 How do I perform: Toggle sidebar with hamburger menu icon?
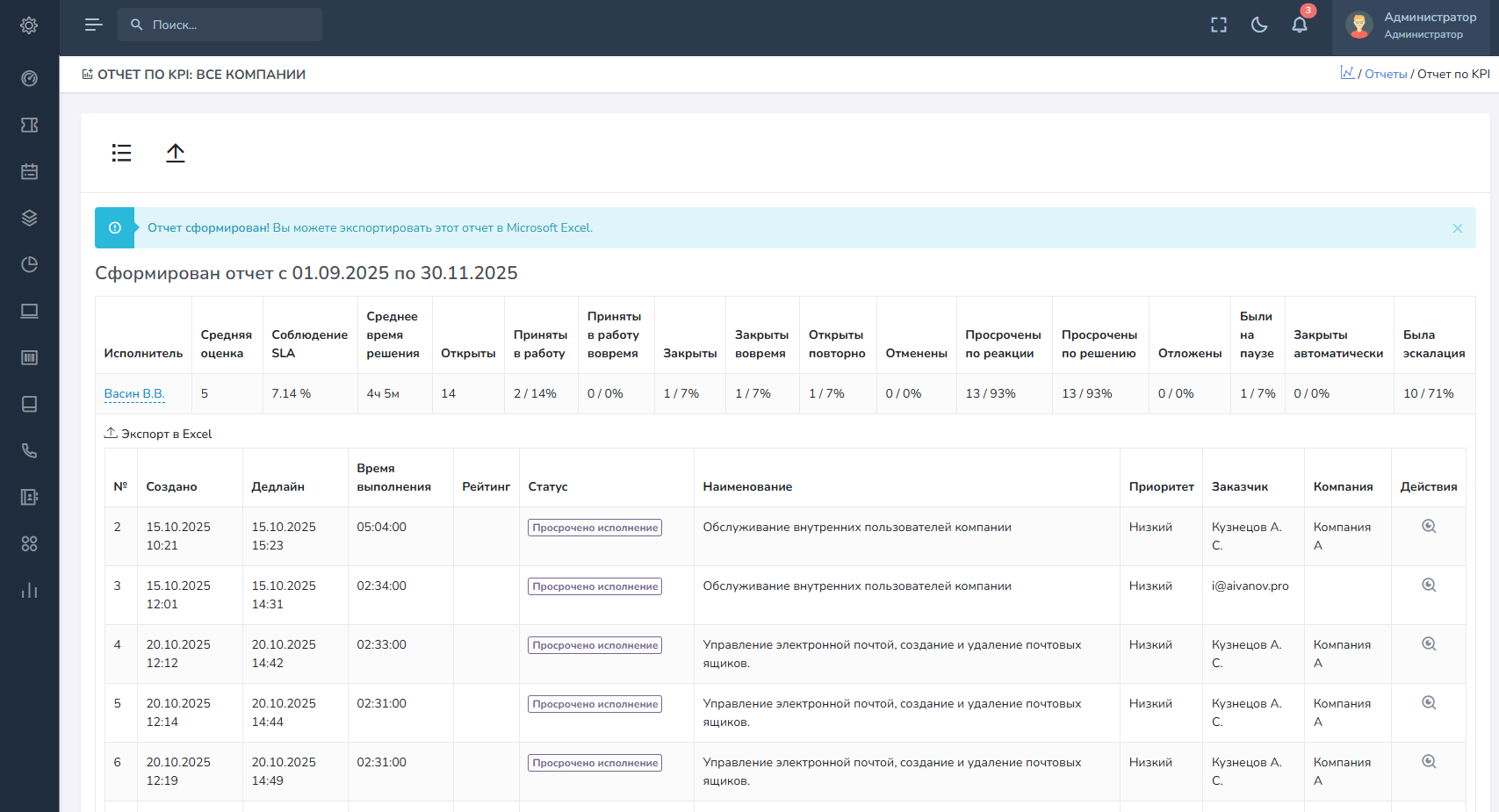point(93,25)
